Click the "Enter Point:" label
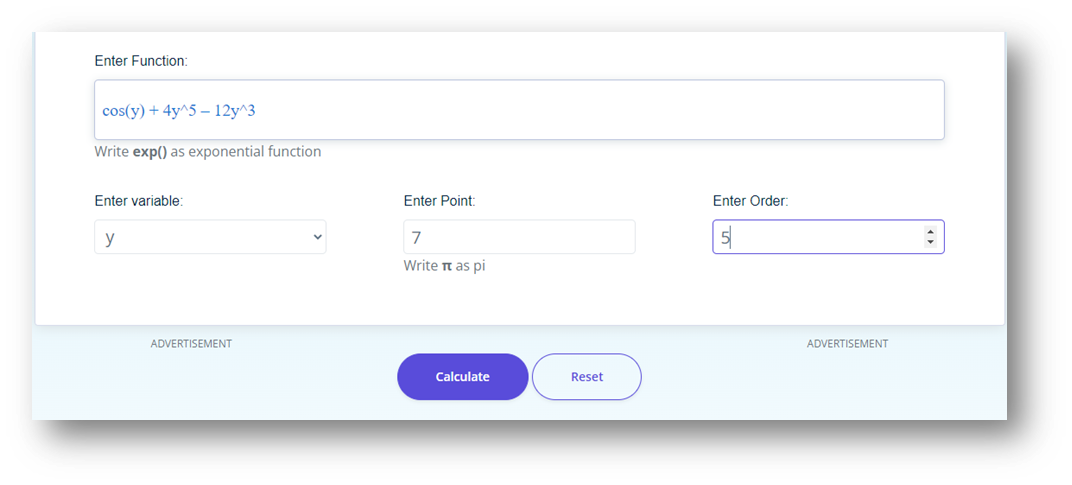Screen dimensions: 1072x485 click(439, 201)
